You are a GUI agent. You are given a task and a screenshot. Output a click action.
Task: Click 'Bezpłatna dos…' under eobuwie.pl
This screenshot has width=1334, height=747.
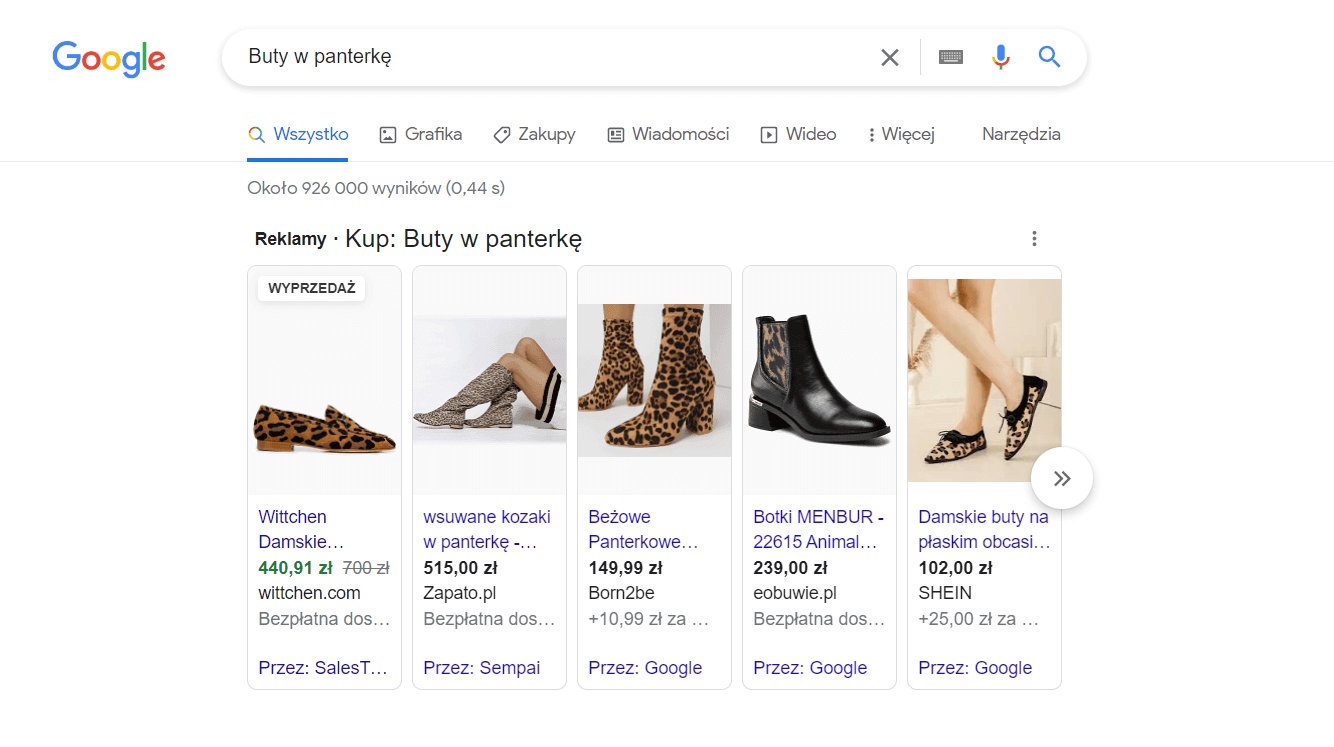click(x=819, y=619)
